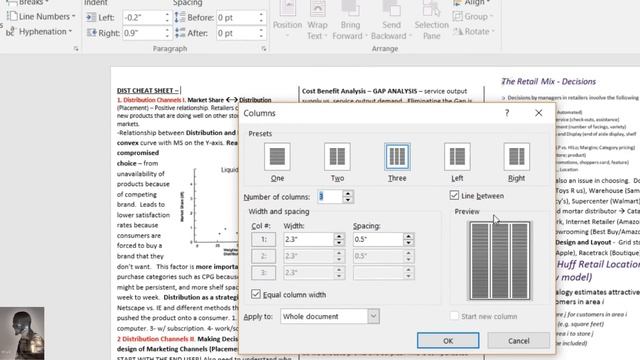Open Columns dialog help question mark
The image size is (640, 360).
(x=507, y=113)
